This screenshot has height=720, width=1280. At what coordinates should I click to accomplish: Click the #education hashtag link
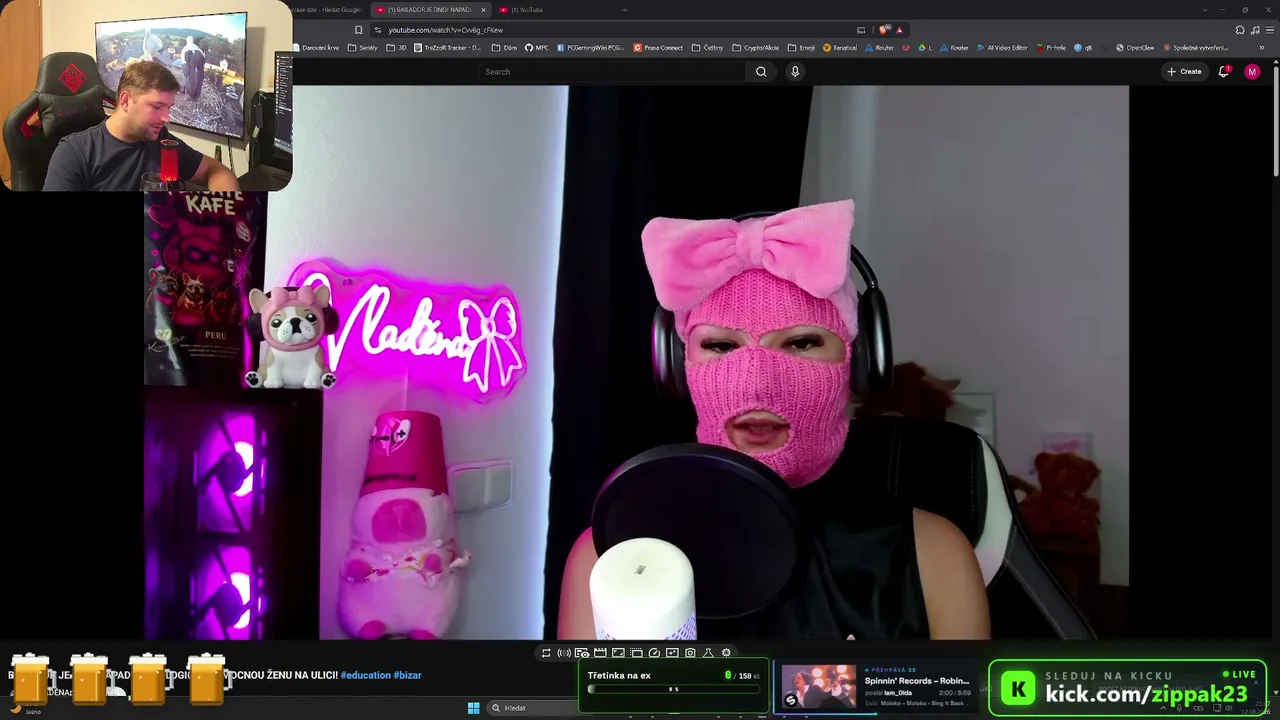pos(365,675)
